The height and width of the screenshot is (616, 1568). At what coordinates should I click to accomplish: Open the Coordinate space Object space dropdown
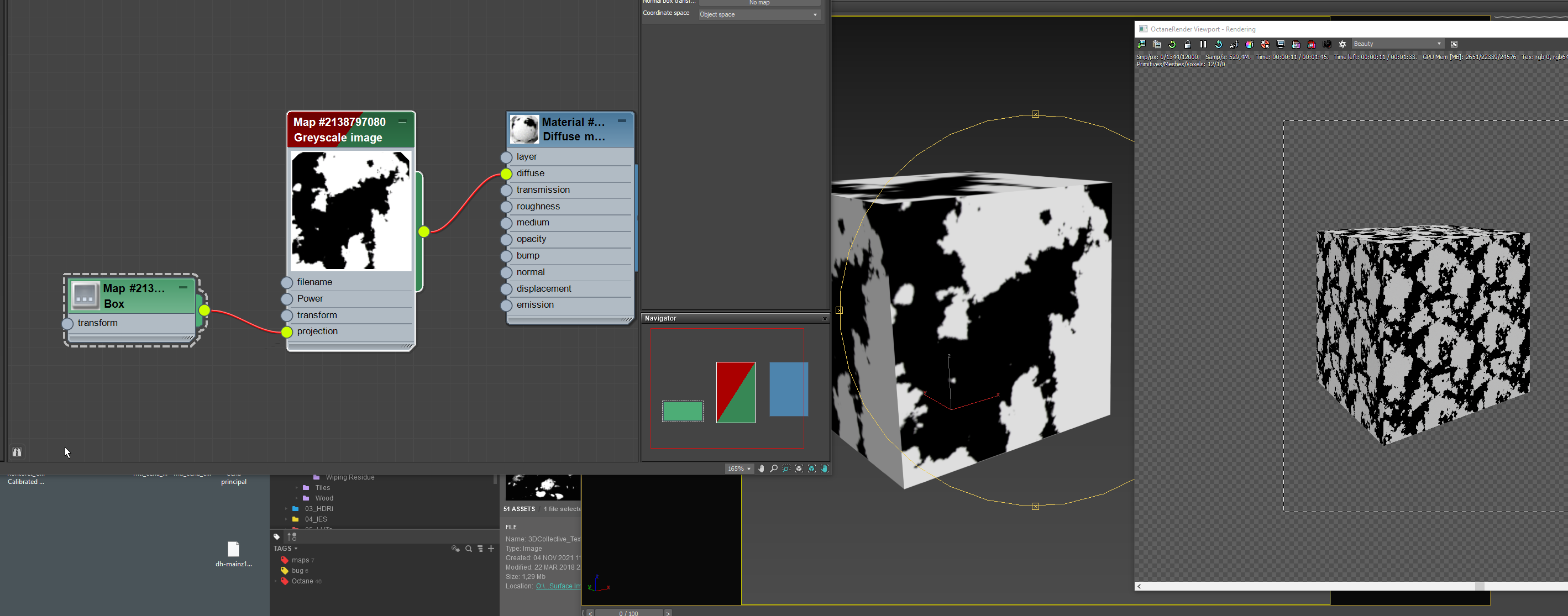click(758, 14)
